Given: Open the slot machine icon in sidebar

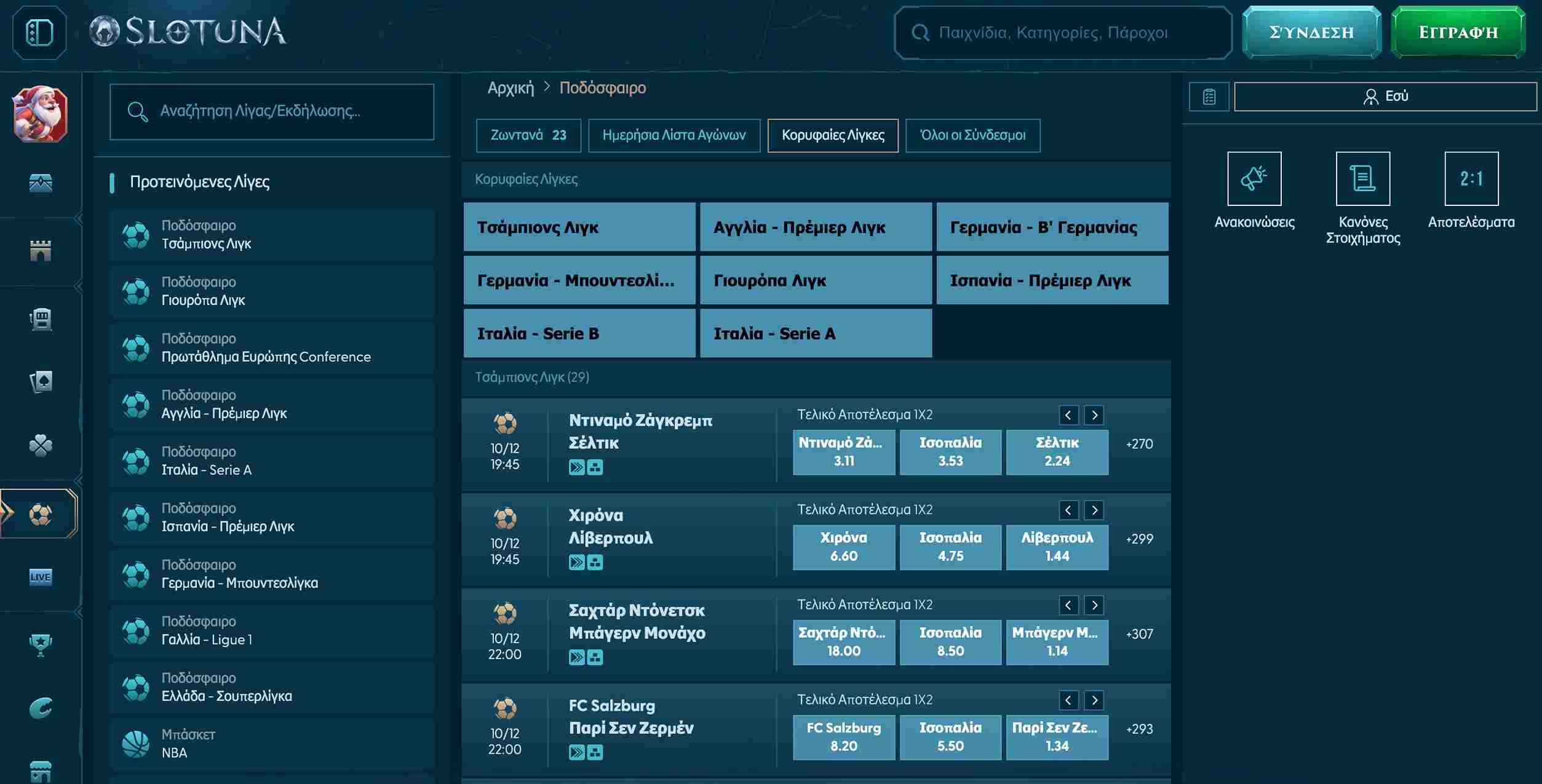Looking at the screenshot, I should pyautogui.click(x=41, y=319).
